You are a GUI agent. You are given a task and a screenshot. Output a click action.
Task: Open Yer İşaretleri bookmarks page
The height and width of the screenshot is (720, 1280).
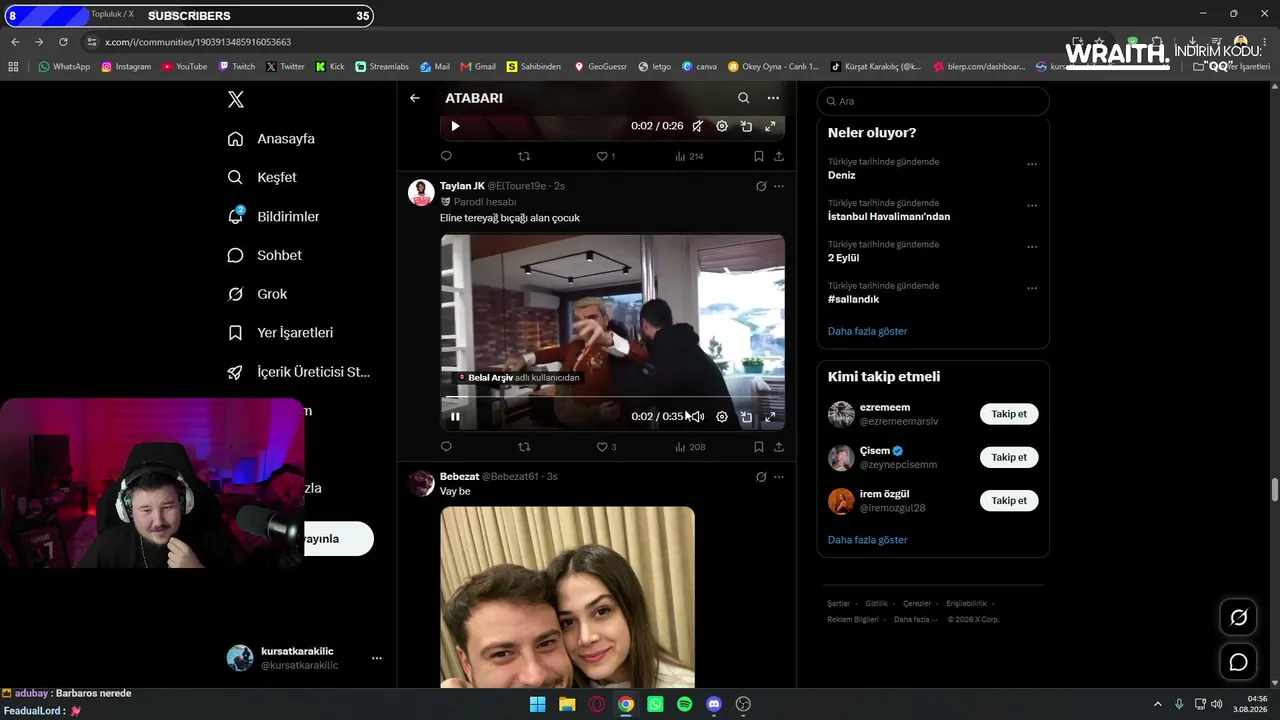tap(280, 333)
